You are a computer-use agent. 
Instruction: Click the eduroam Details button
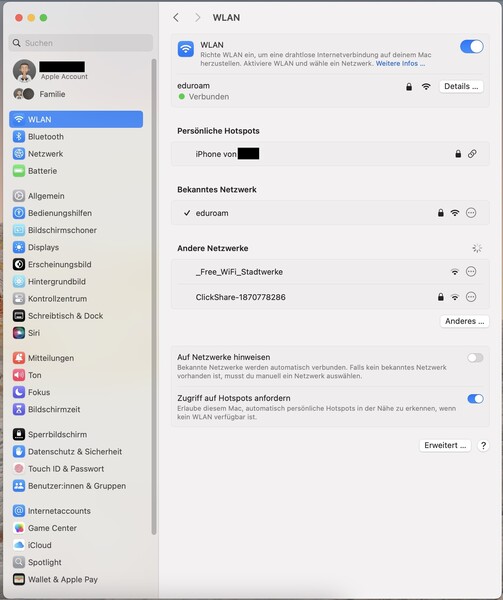(461, 86)
